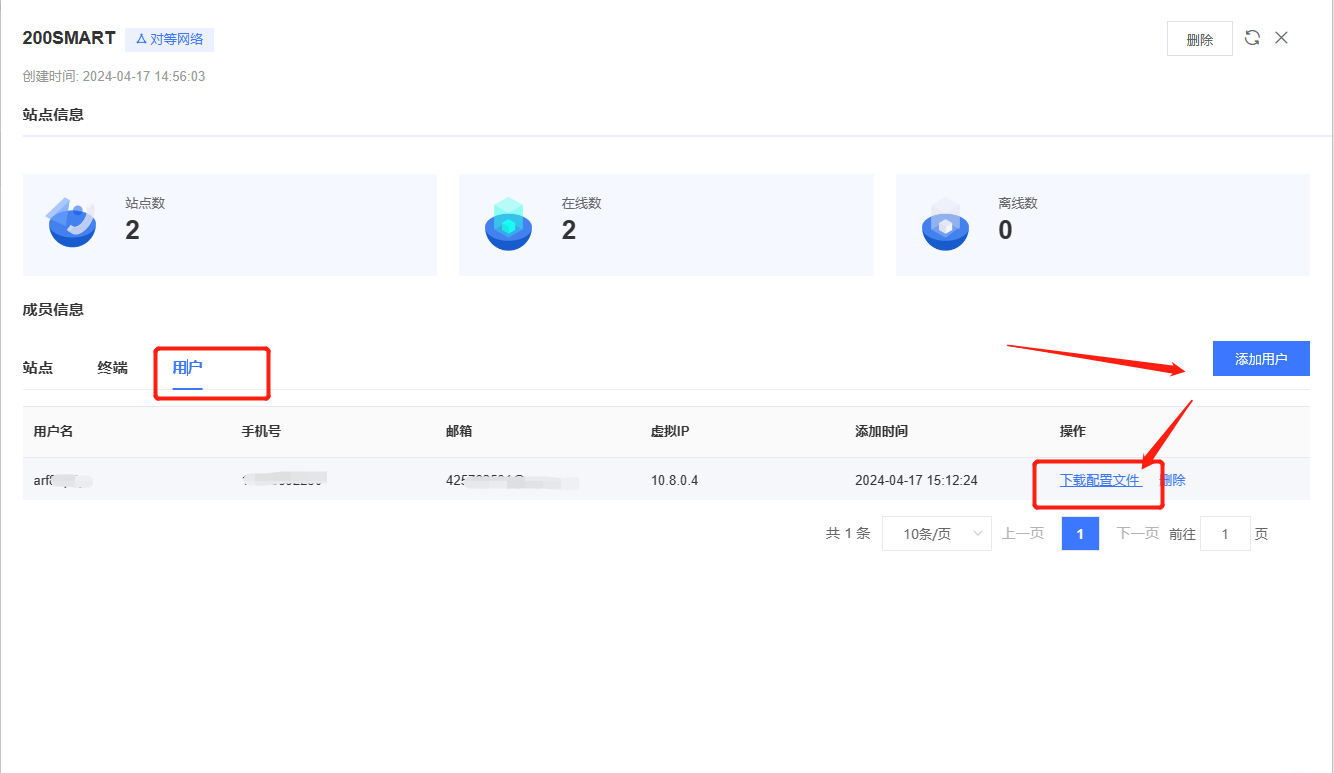This screenshot has width=1334, height=773.
Task: Go to previous page with 上一页
Action: [x=1023, y=534]
